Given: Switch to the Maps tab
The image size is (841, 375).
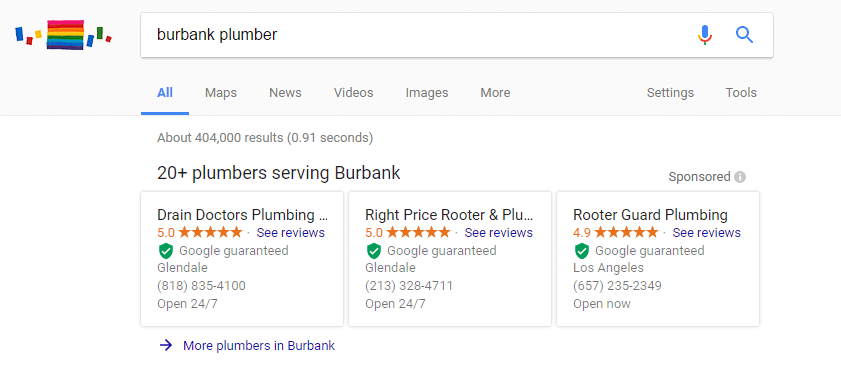Looking at the screenshot, I should tap(220, 93).
